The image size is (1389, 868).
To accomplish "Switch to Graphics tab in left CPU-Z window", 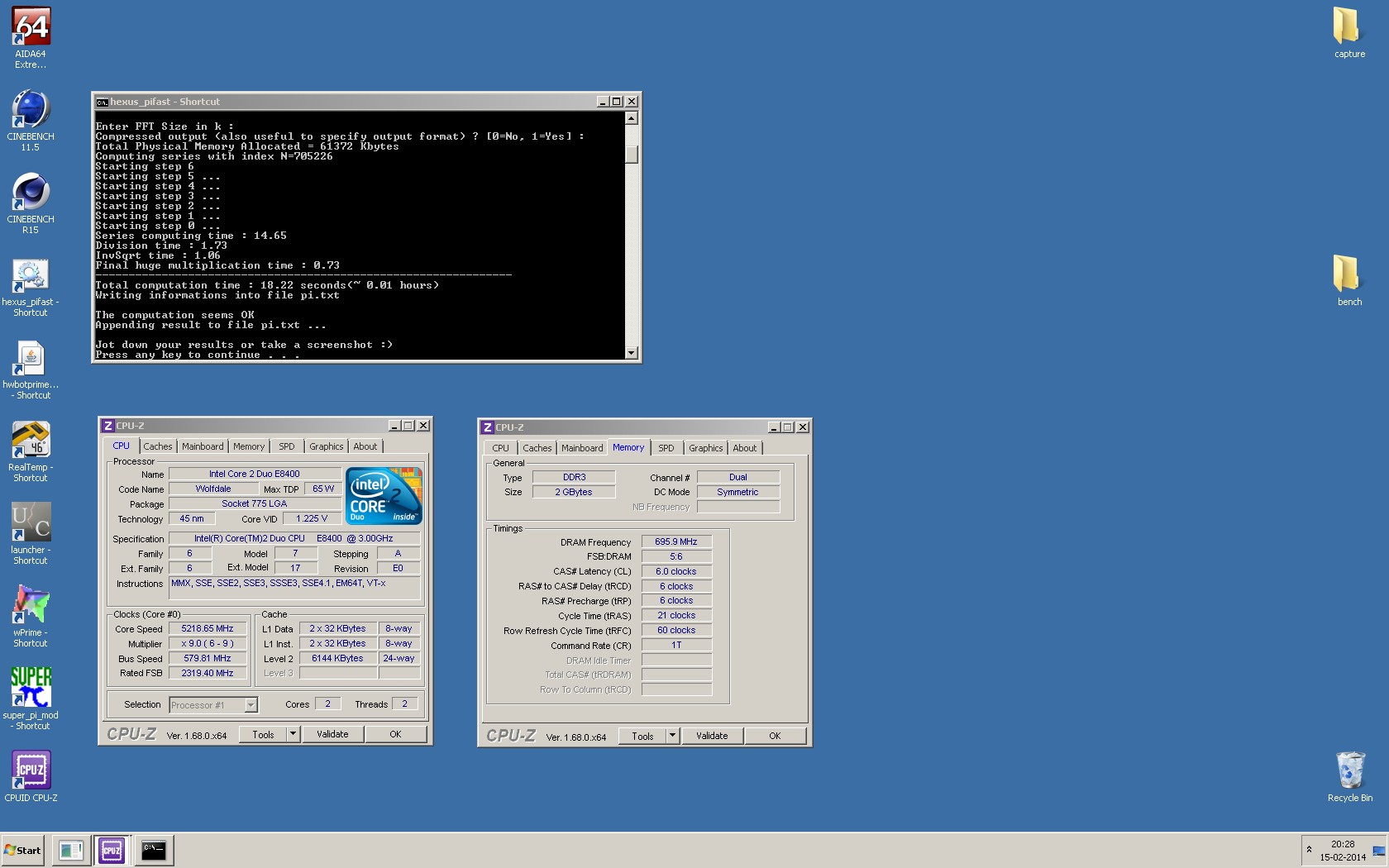I will coord(327,446).
